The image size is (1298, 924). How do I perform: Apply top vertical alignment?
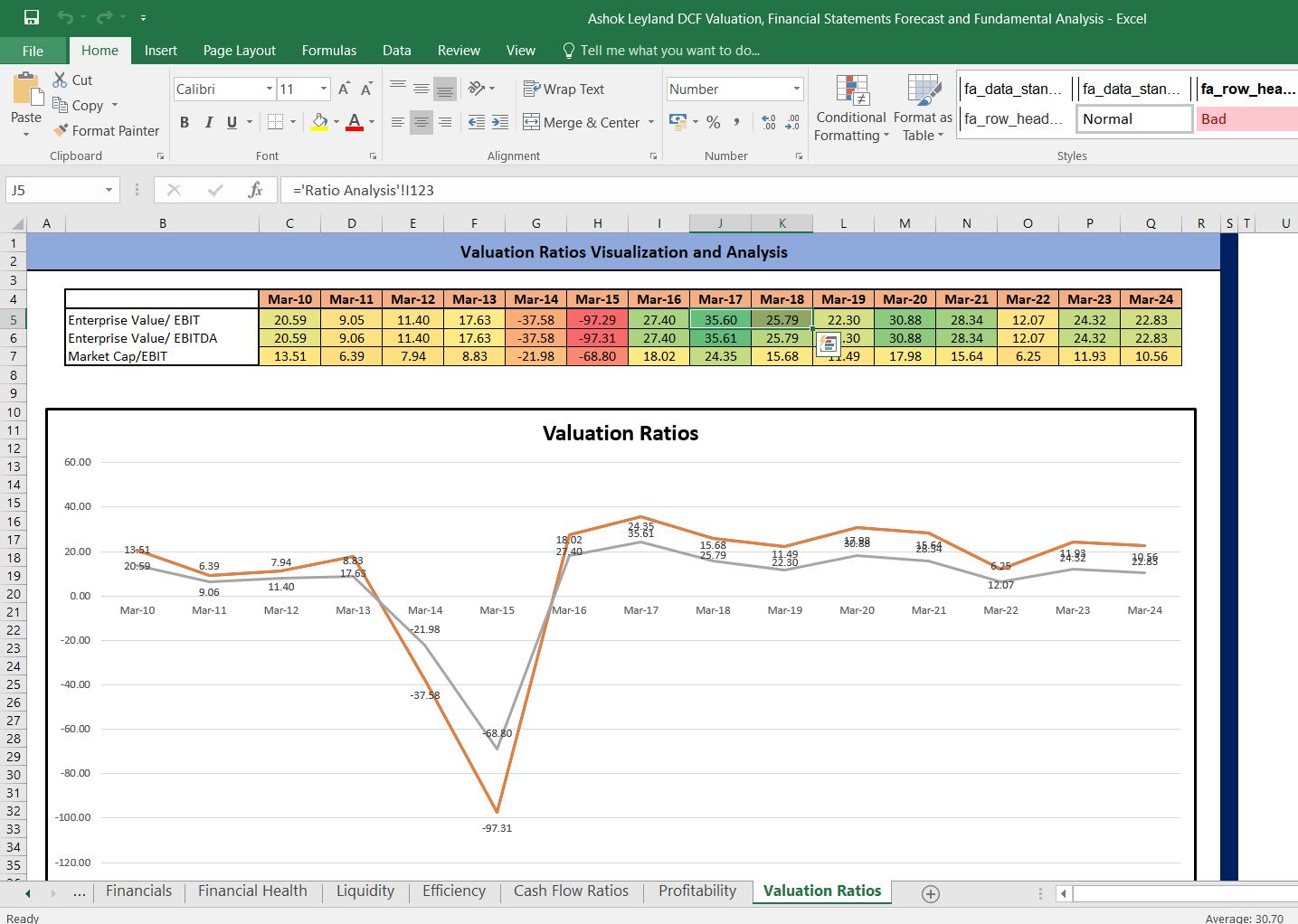pos(398,89)
